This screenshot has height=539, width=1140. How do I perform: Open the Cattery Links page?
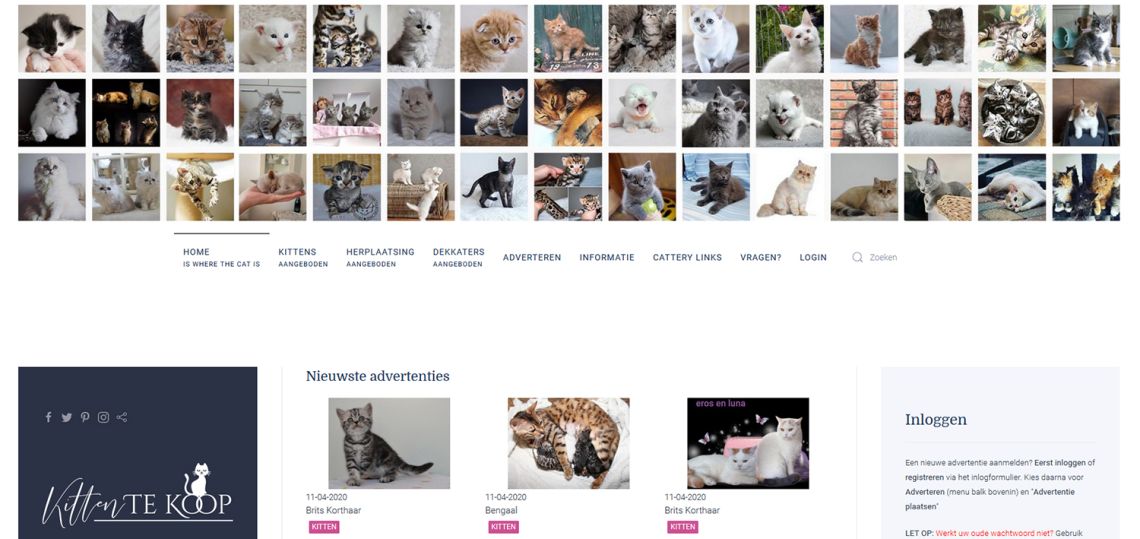pos(687,257)
